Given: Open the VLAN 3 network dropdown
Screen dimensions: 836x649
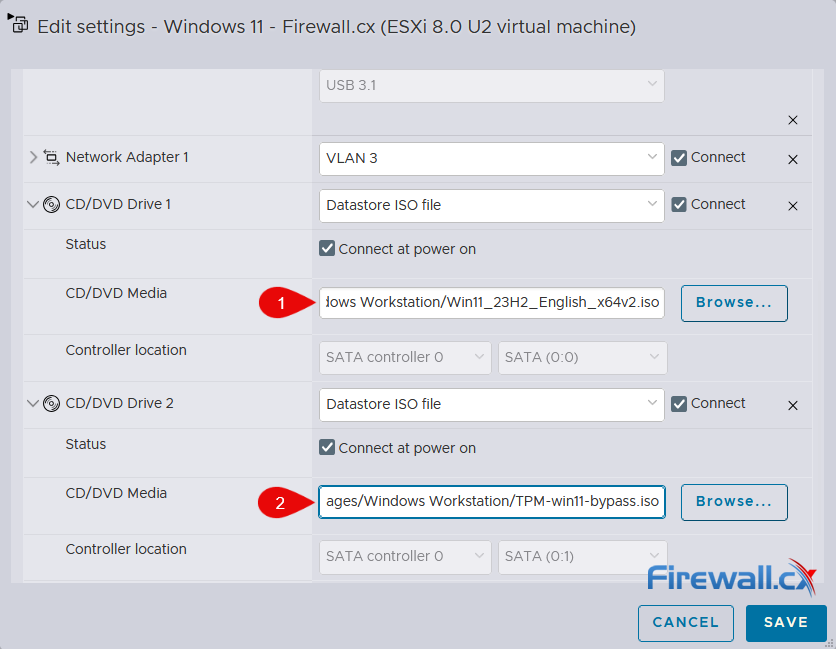Looking at the screenshot, I should tap(492, 158).
